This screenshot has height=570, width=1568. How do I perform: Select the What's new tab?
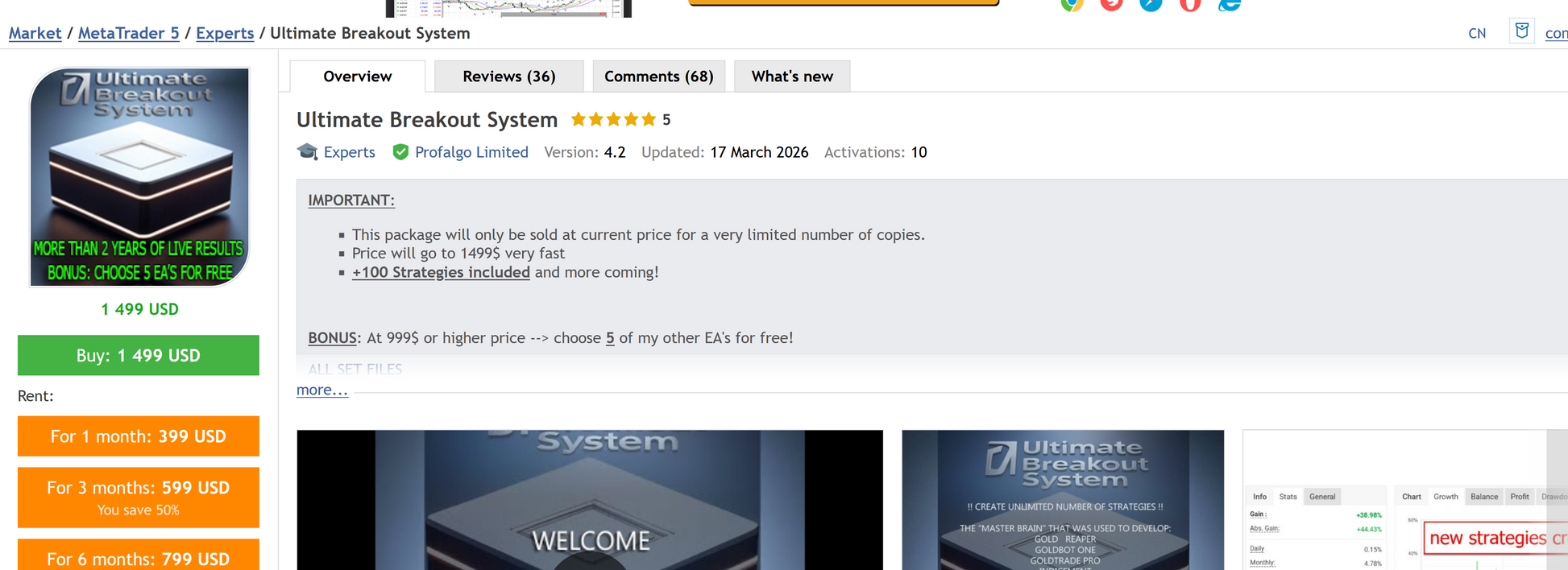(x=791, y=76)
